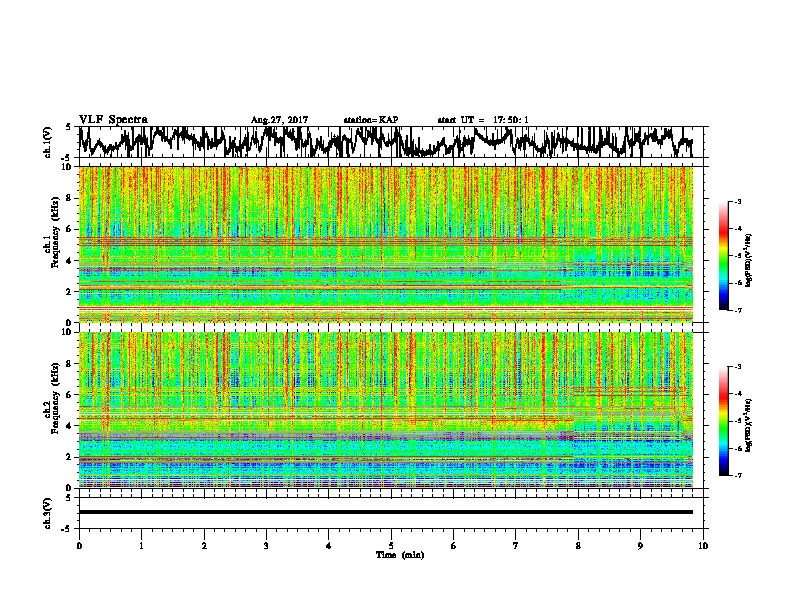The image size is (792, 612).
Task: Click inside the ch.2 spectrogram plot
Action: coord(386,410)
